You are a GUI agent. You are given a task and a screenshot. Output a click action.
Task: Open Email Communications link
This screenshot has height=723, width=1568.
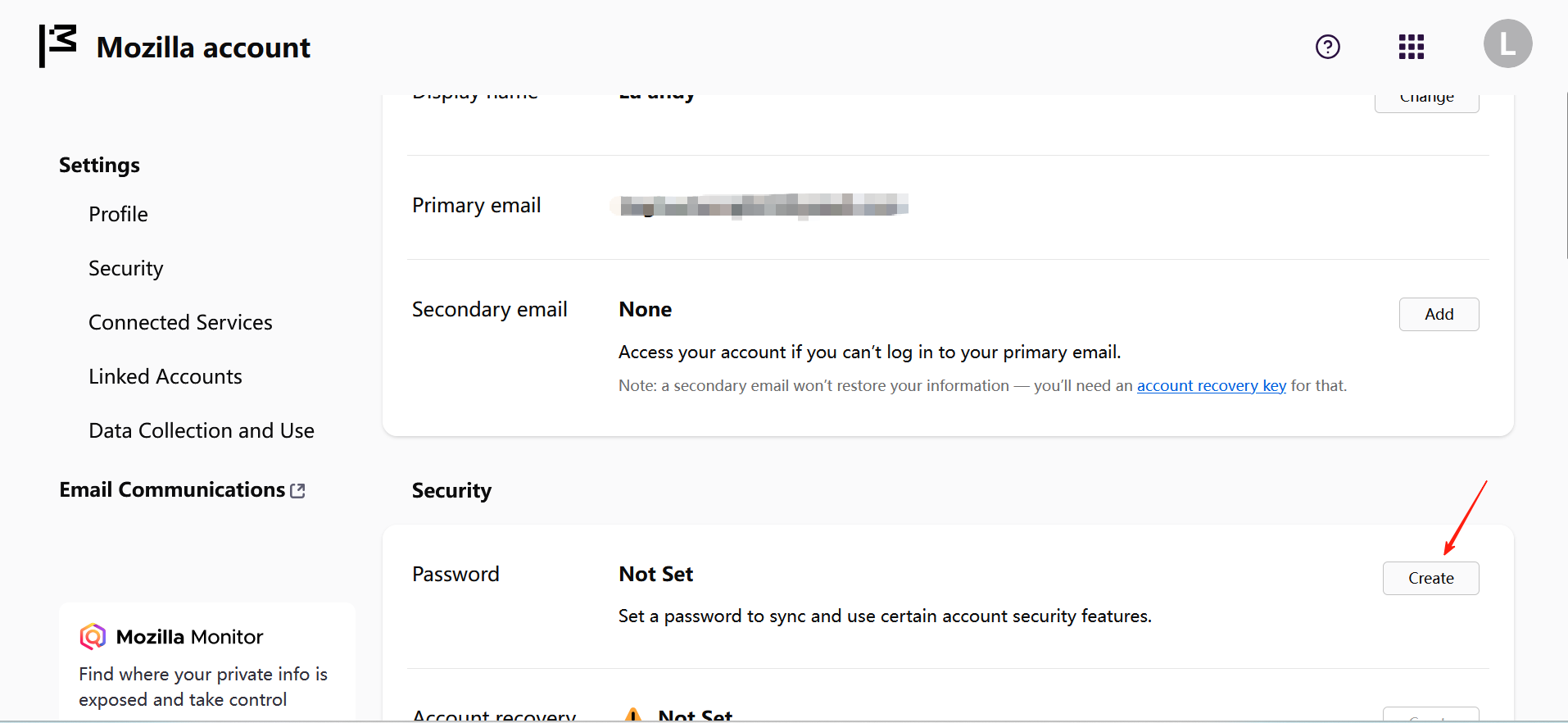tap(172, 489)
